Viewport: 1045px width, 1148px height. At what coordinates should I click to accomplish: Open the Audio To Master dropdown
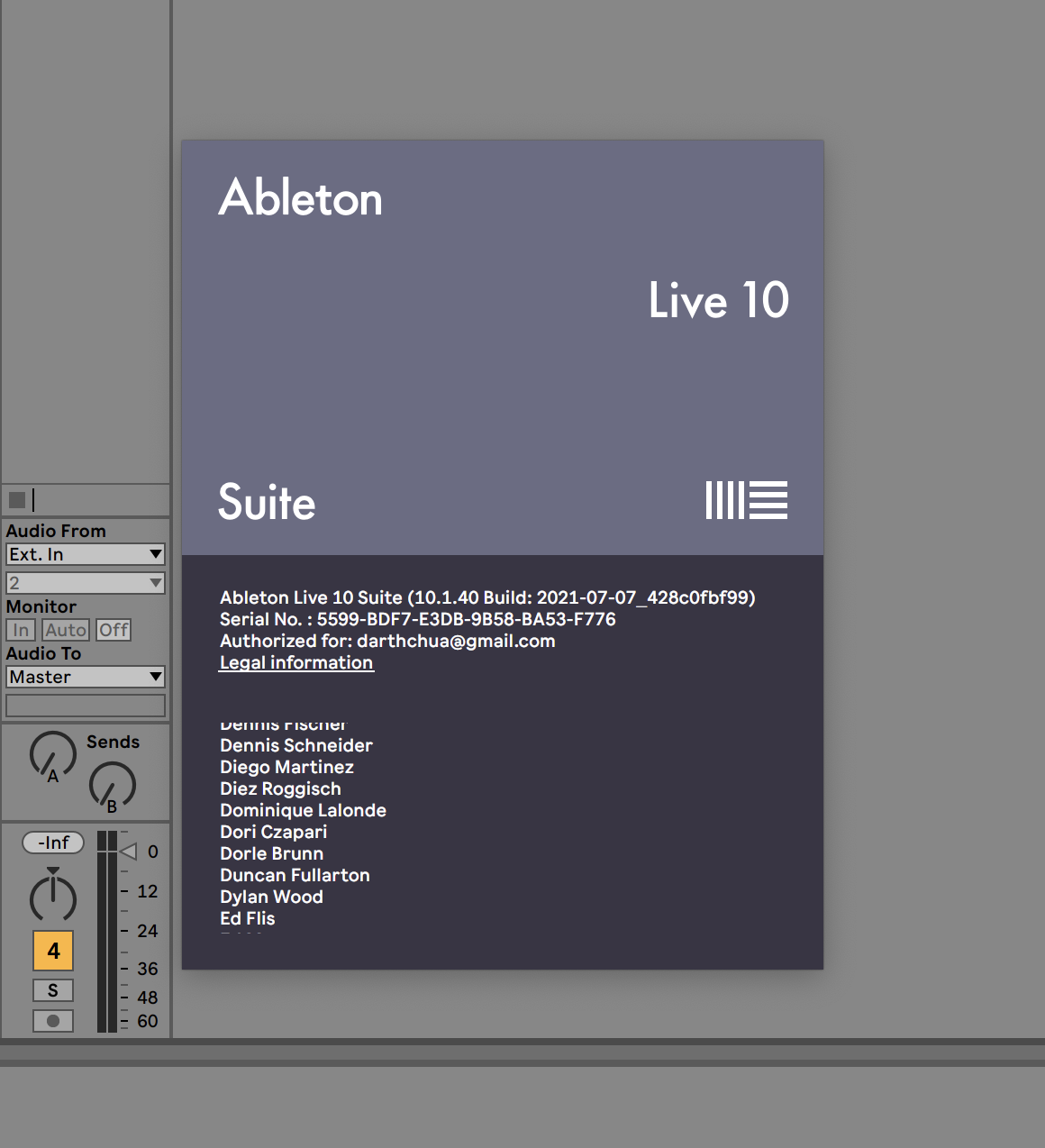[86, 677]
